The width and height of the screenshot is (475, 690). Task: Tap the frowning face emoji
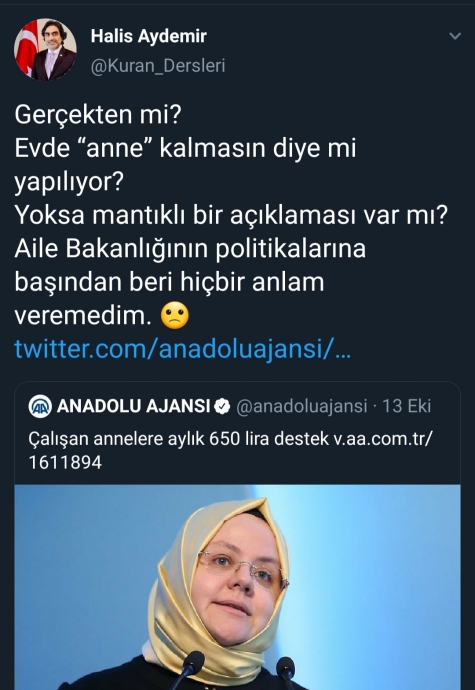175,316
